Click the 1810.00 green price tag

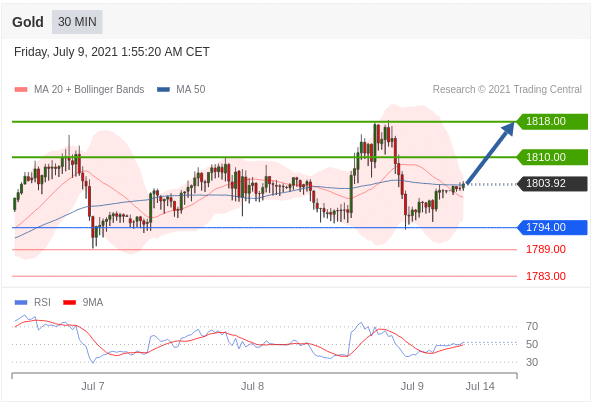click(x=551, y=157)
